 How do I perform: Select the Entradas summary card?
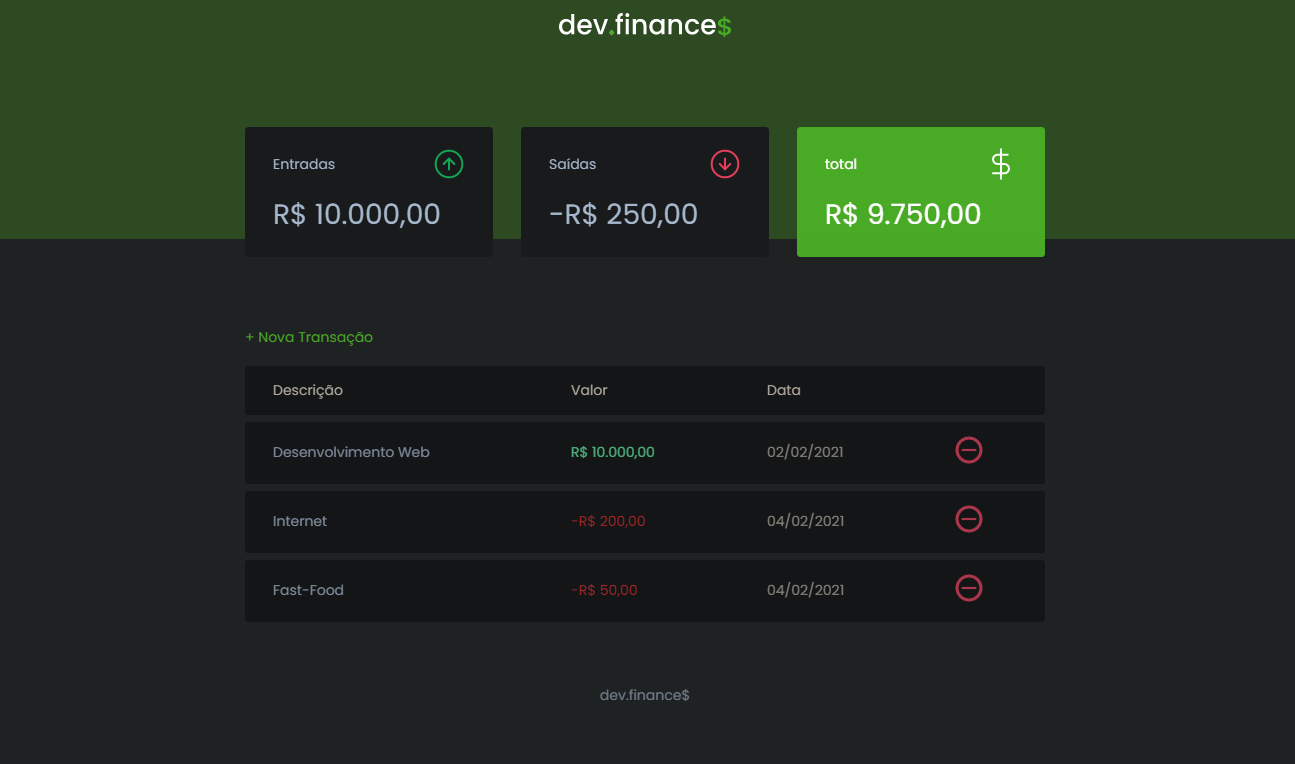tap(368, 191)
